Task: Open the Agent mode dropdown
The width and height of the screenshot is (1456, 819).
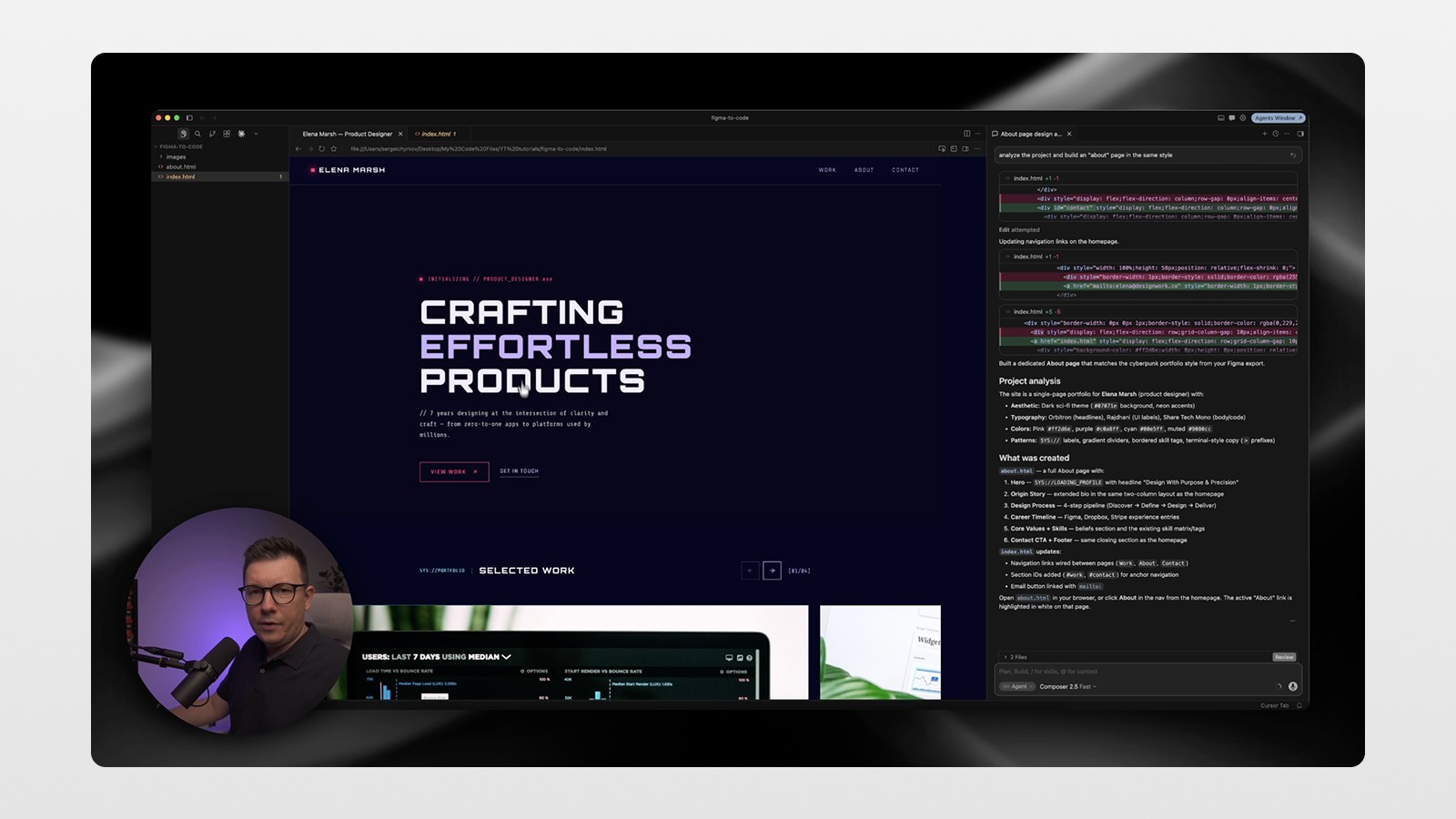Action: coord(1016,686)
